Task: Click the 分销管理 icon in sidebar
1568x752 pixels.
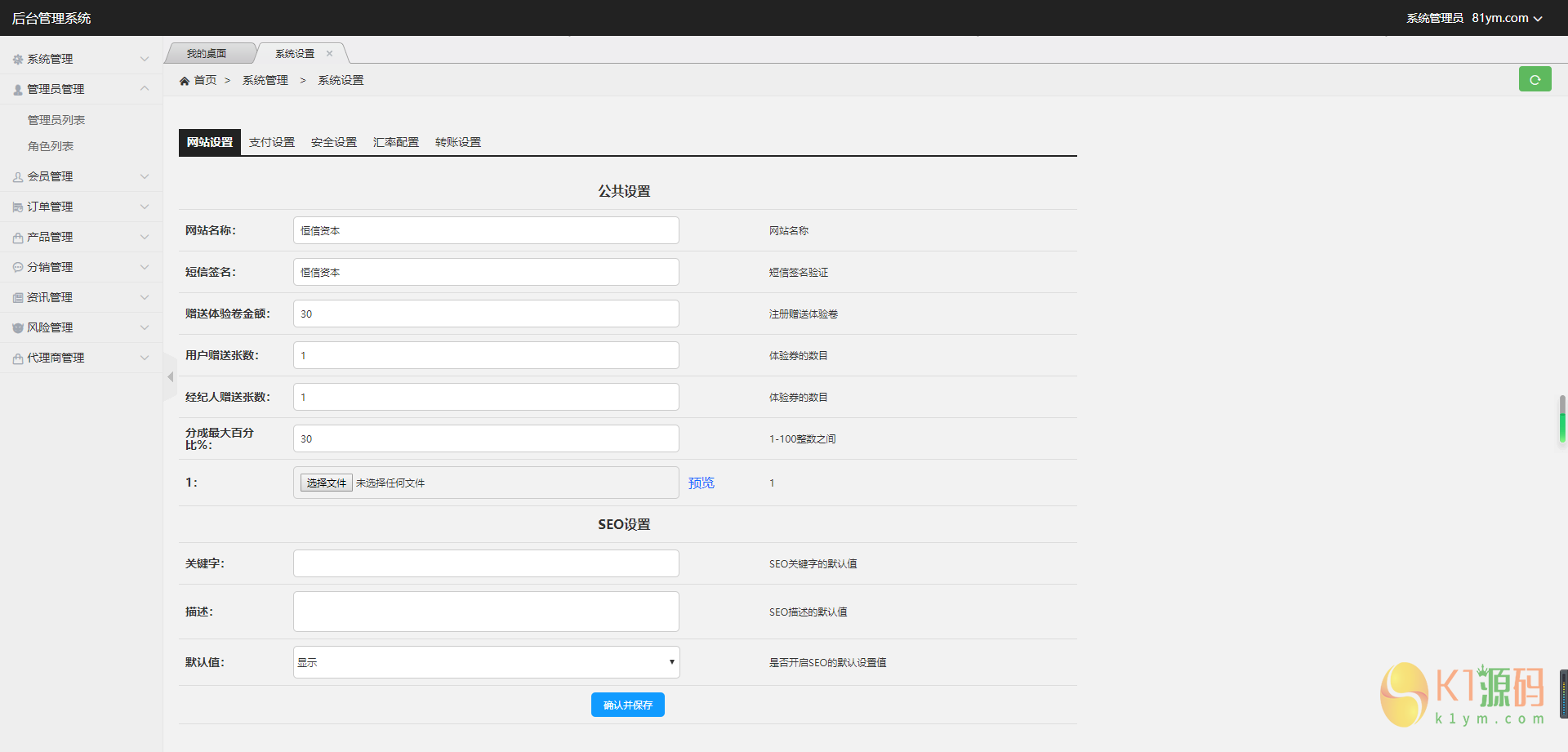Action: pos(18,268)
